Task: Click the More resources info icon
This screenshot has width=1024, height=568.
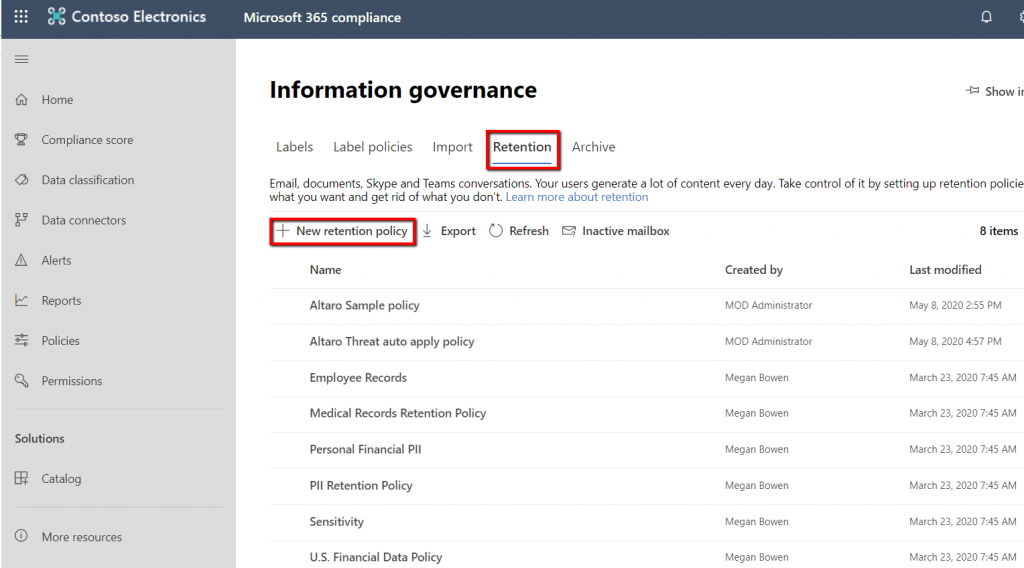Action: tap(22, 536)
